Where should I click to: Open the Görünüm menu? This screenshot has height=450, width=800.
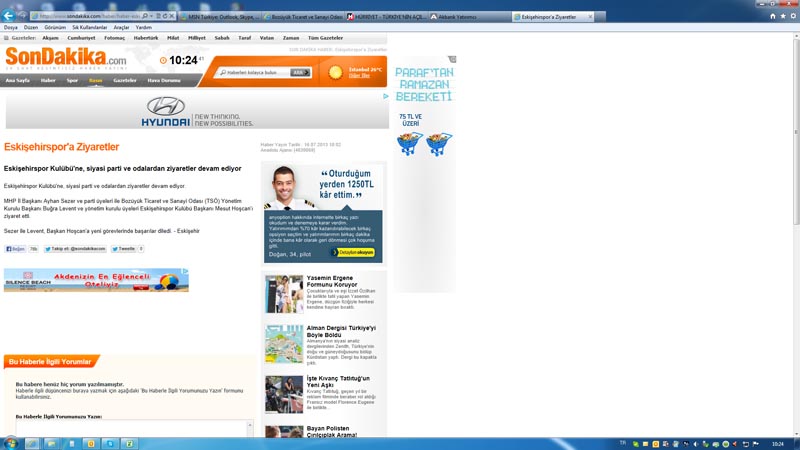[x=55, y=28]
